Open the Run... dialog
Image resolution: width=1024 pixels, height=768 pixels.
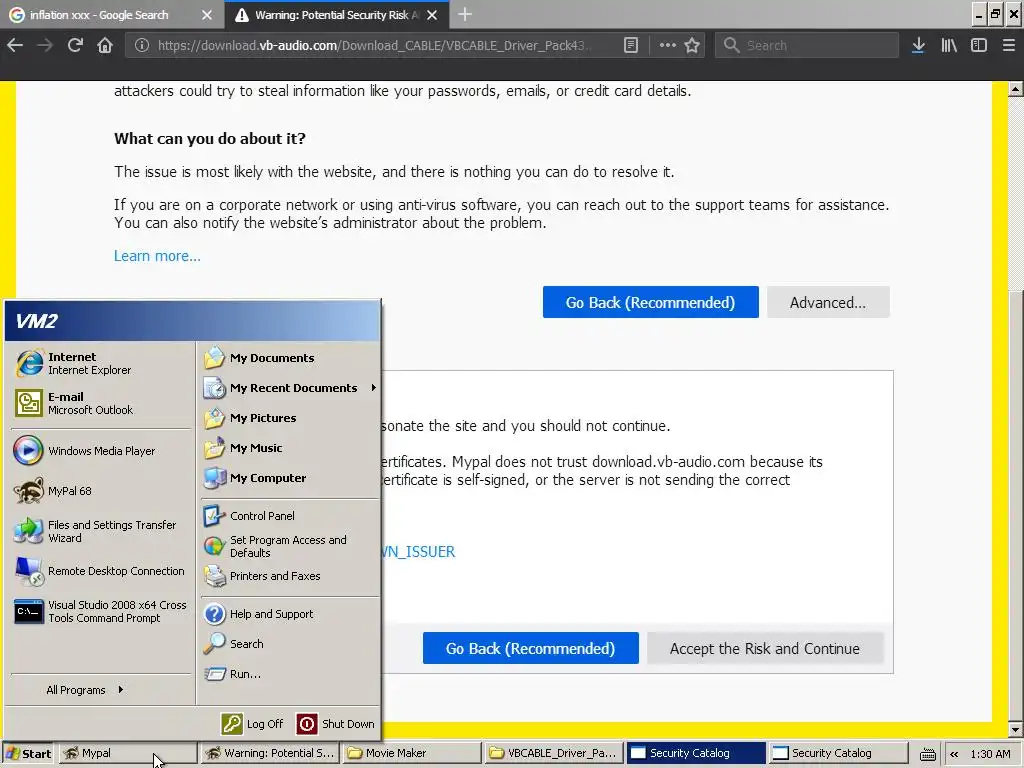[290, 674]
